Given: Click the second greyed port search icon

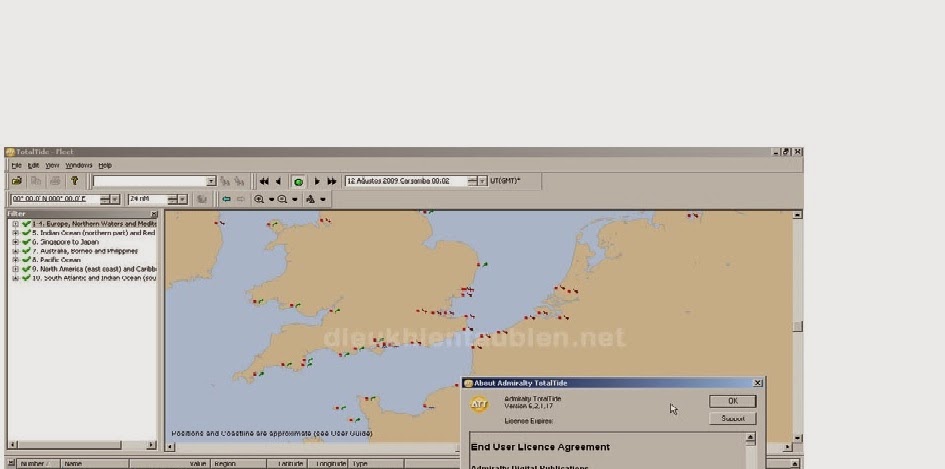Looking at the screenshot, I should click(x=239, y=181).
